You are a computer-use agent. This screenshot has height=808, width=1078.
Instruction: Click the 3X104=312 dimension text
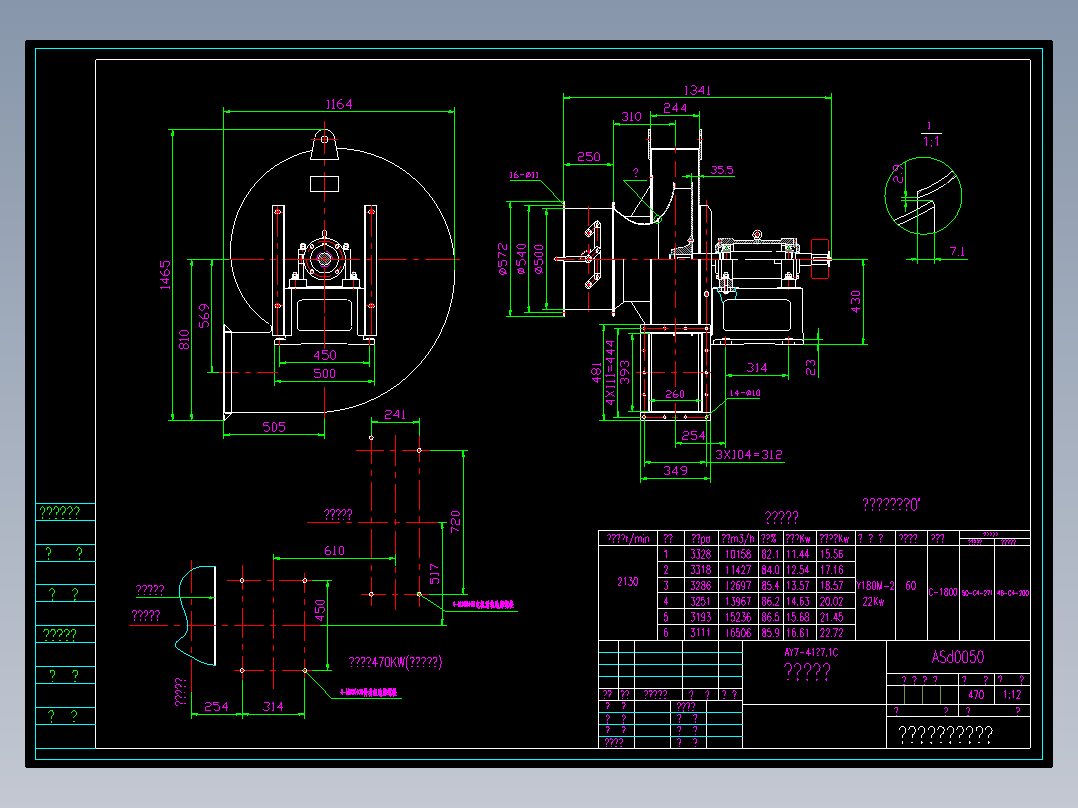click(749, 455)
